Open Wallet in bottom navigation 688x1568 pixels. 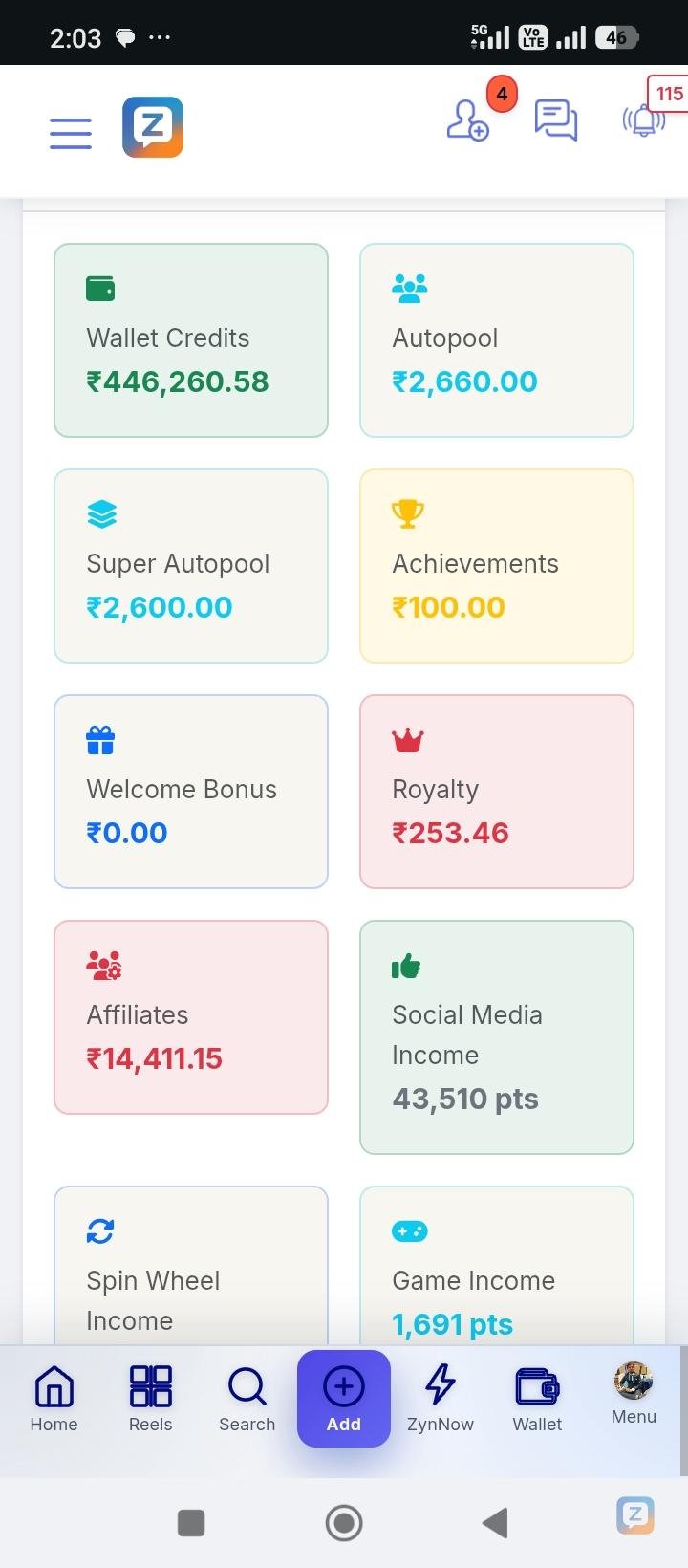[x=537, y=1398]
